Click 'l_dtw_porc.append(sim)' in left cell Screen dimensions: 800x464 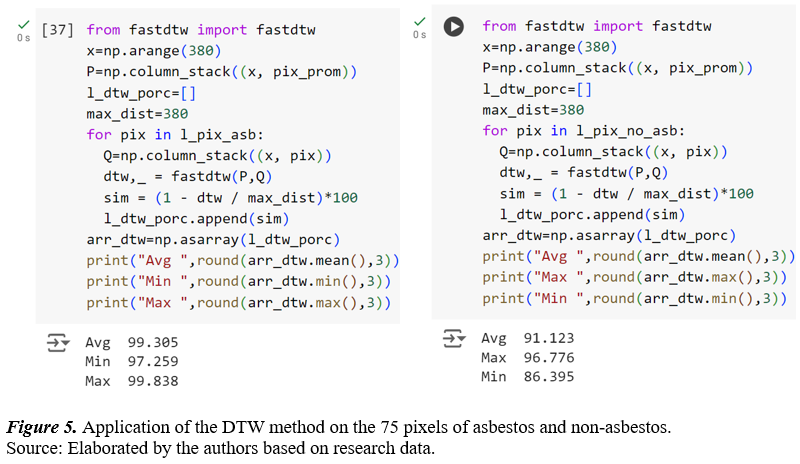(x=196, y=218)
